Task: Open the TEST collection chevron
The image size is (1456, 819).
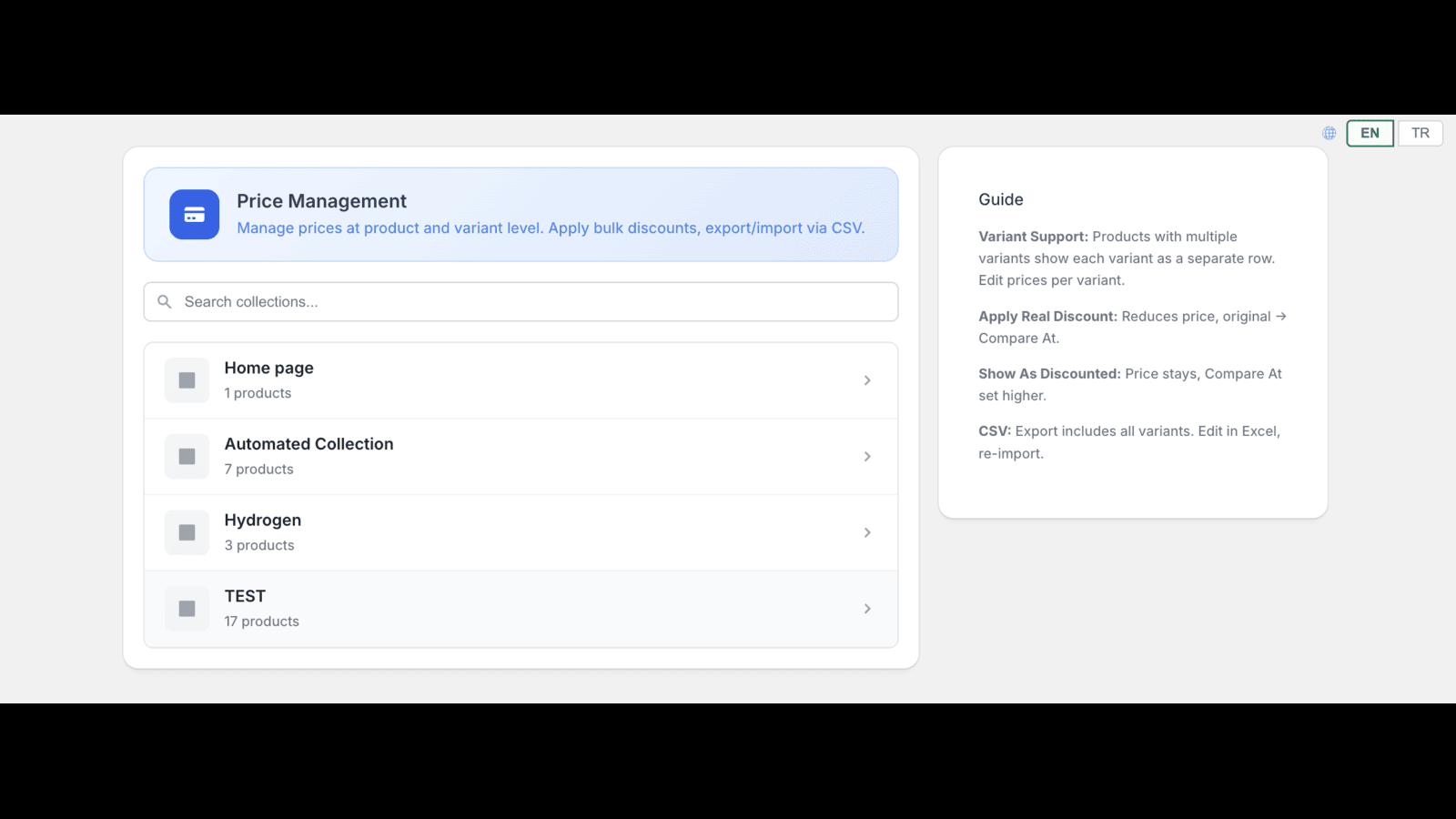Action: [x=867, y=609]
